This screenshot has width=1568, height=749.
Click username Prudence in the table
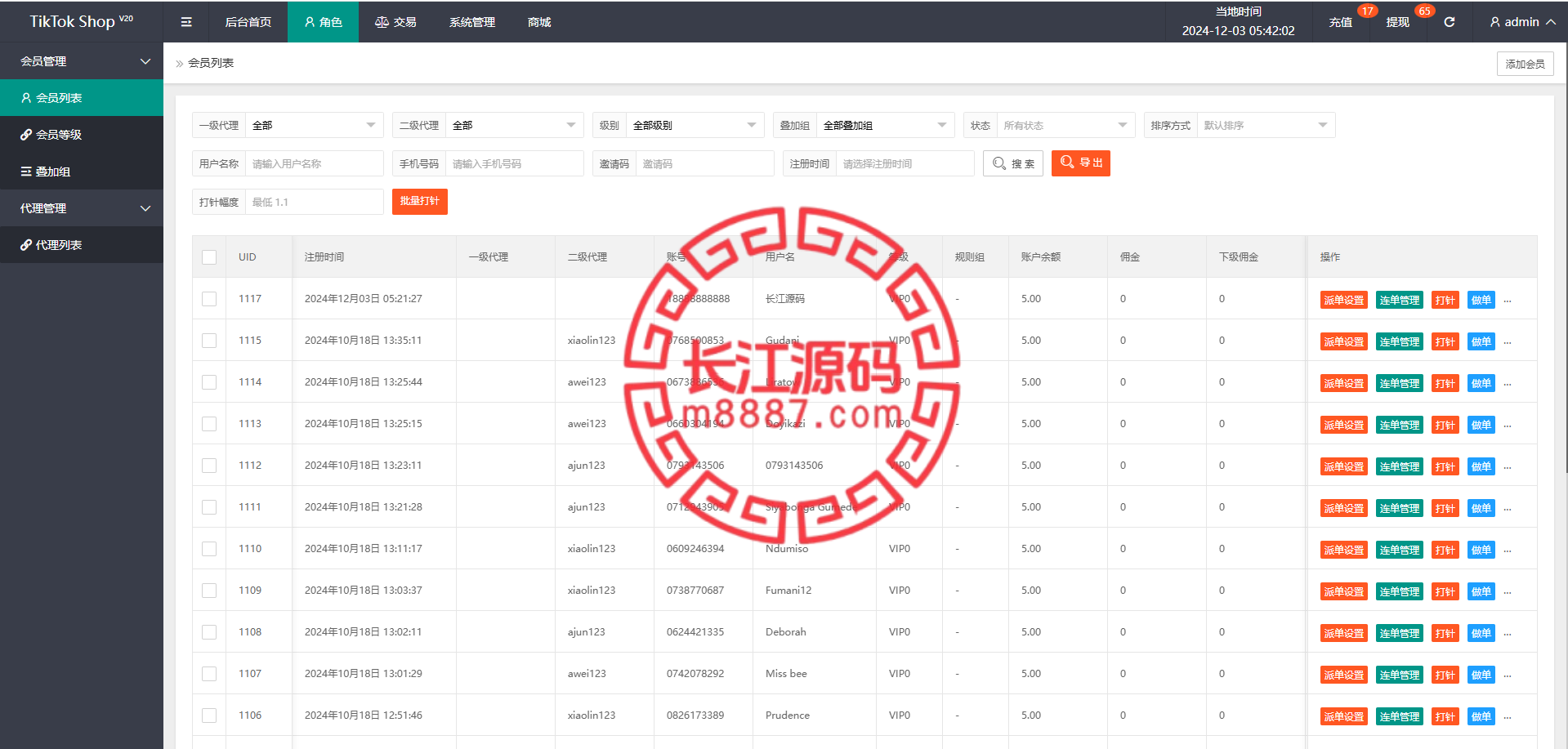pos(788,716)
